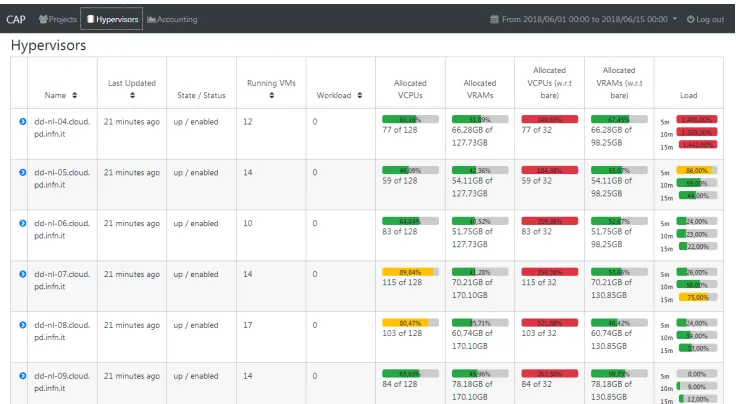
Task: Click "77 of 32" bare VCPU text
Action: pos(537,130)
